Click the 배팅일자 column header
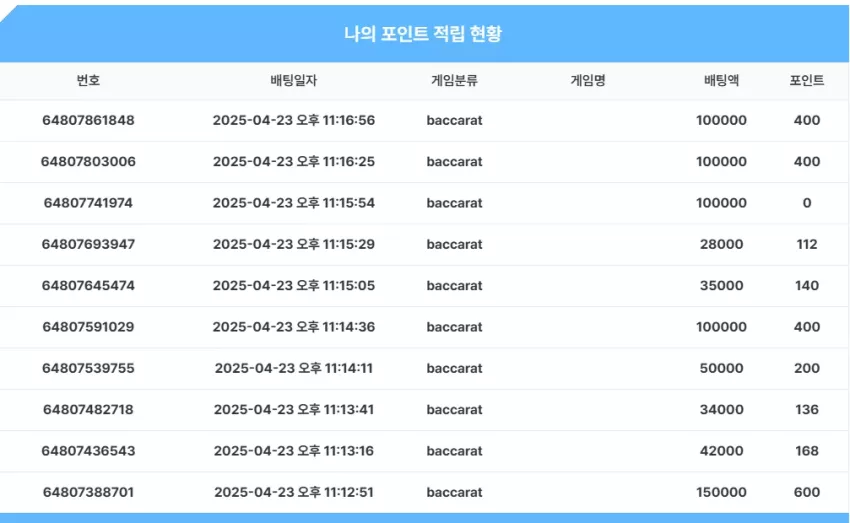Image resolution: width=850 pixels, height=523 pixels. click(293, 80)
